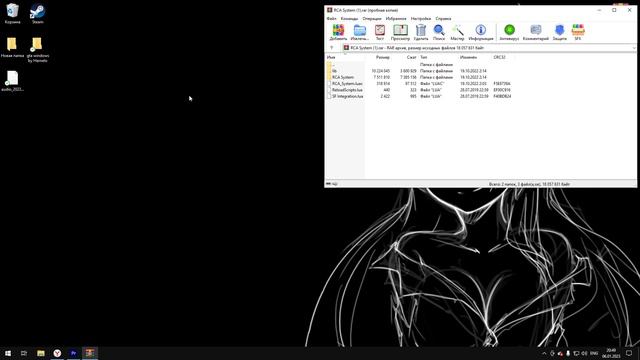Screen dimensions: 640x360
Task: Run the Test (Тест) archive tool
Action: click(x=380, y=32)
